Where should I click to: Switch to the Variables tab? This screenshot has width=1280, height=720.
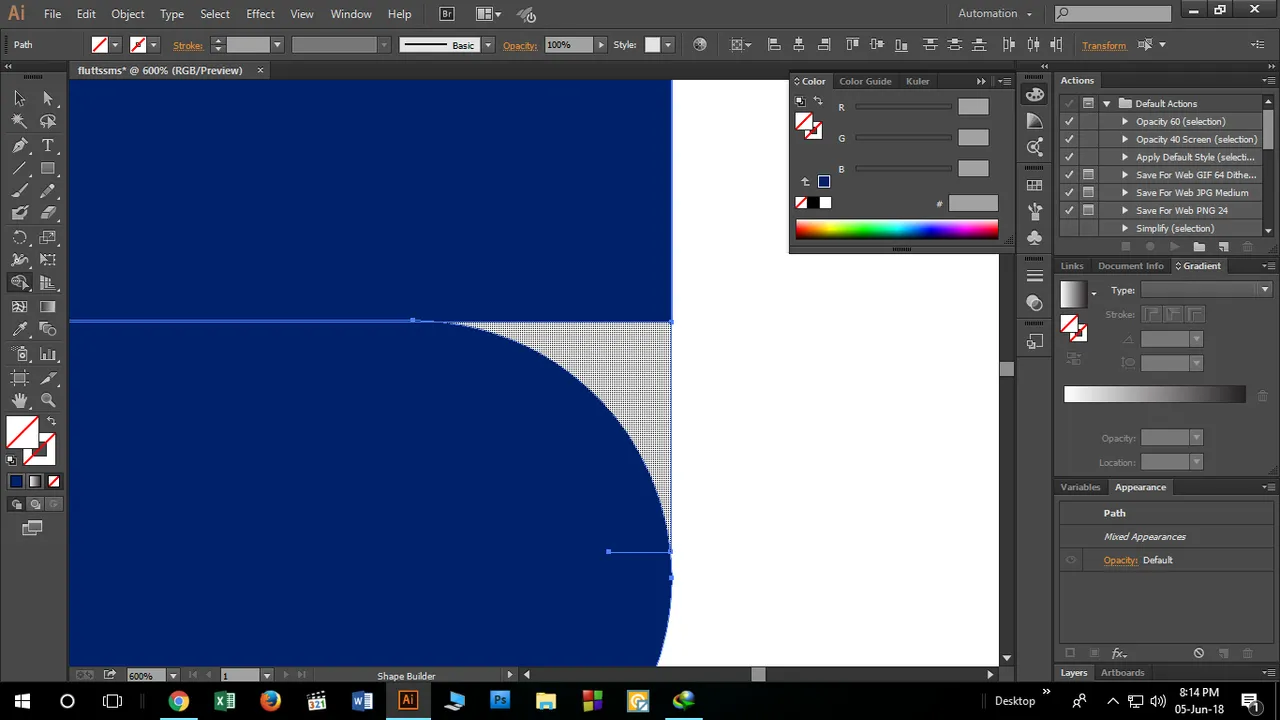pyautogui.click(x=1080, y=487)
